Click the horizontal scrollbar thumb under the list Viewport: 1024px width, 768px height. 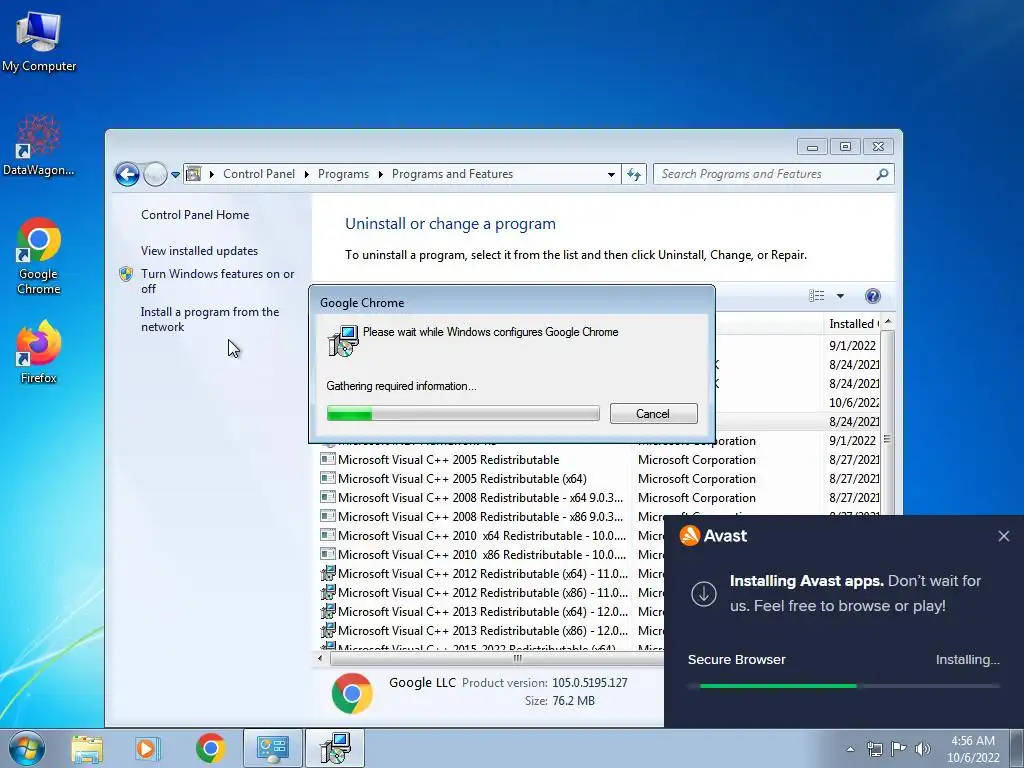517,658
